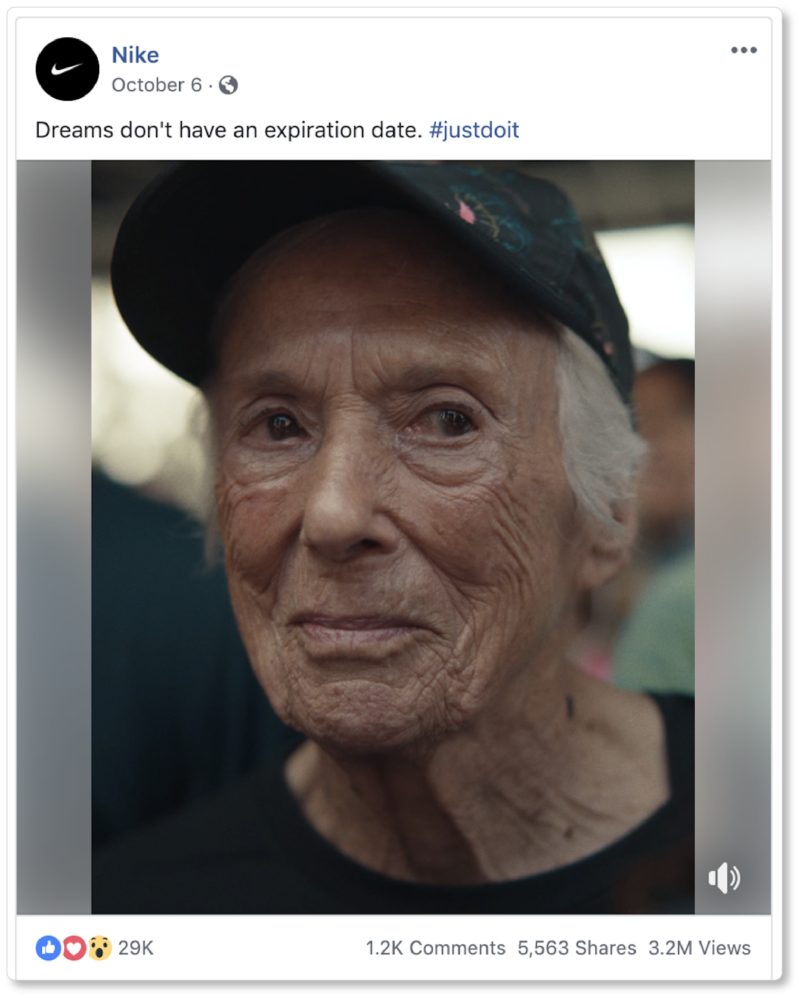This screenshot has width=800, height=998.
Task: Click the caption "Dreams don't have an expiration date."
Action: point(228,130)
